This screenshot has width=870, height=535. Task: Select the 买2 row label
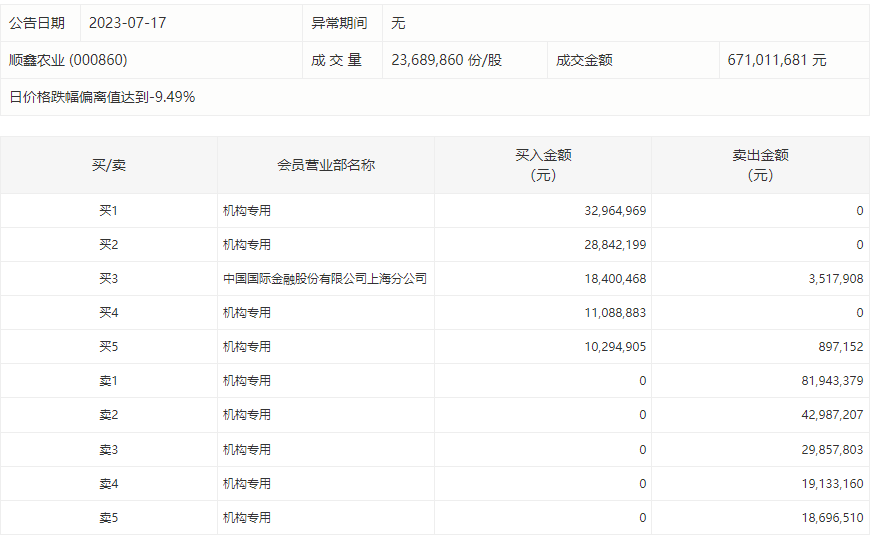tap(109, 245)
